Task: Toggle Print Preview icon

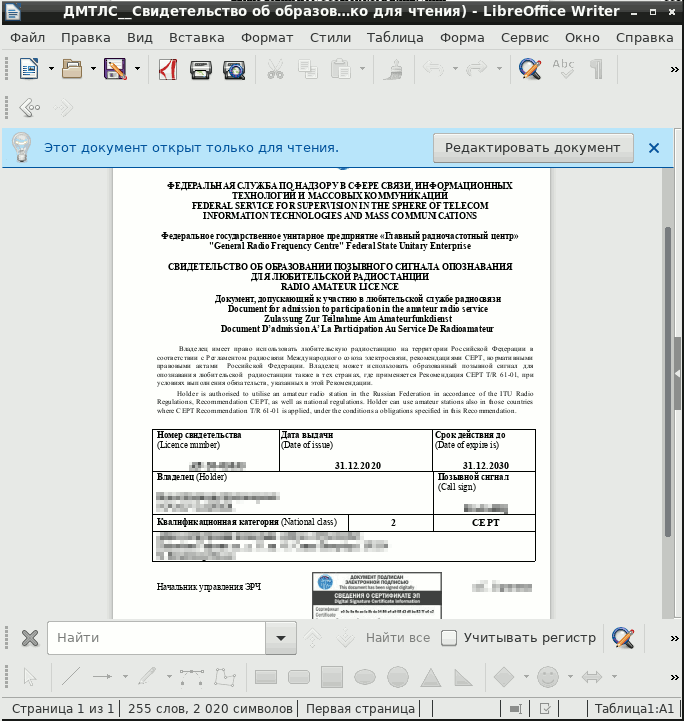Action: point(234,70)
